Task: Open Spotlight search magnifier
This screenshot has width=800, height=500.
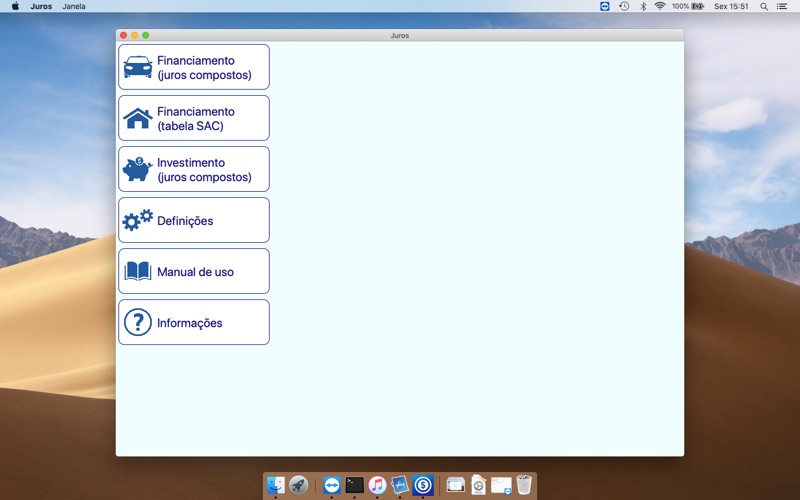Action: click(764, 6)
